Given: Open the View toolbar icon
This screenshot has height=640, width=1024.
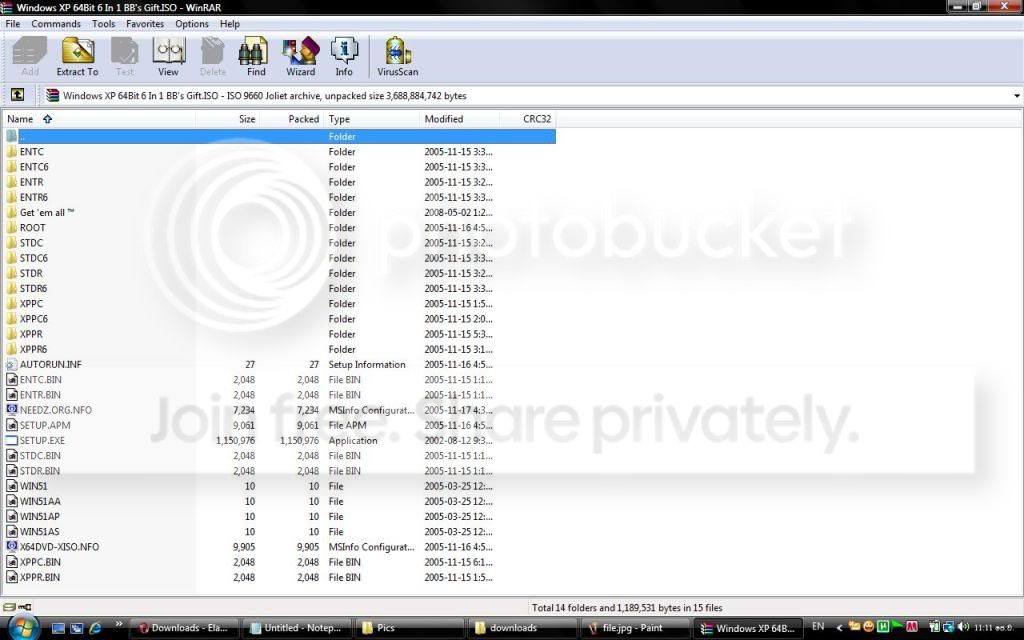Looking at the screenshot, I should [168, 56].
